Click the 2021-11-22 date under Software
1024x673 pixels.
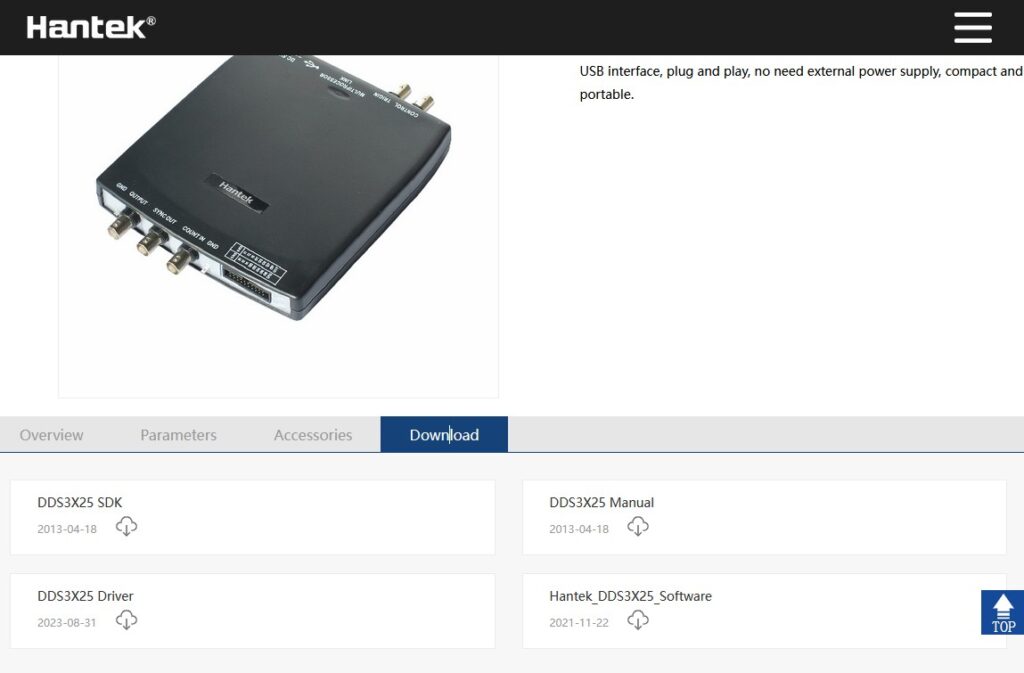pos(579,623)
